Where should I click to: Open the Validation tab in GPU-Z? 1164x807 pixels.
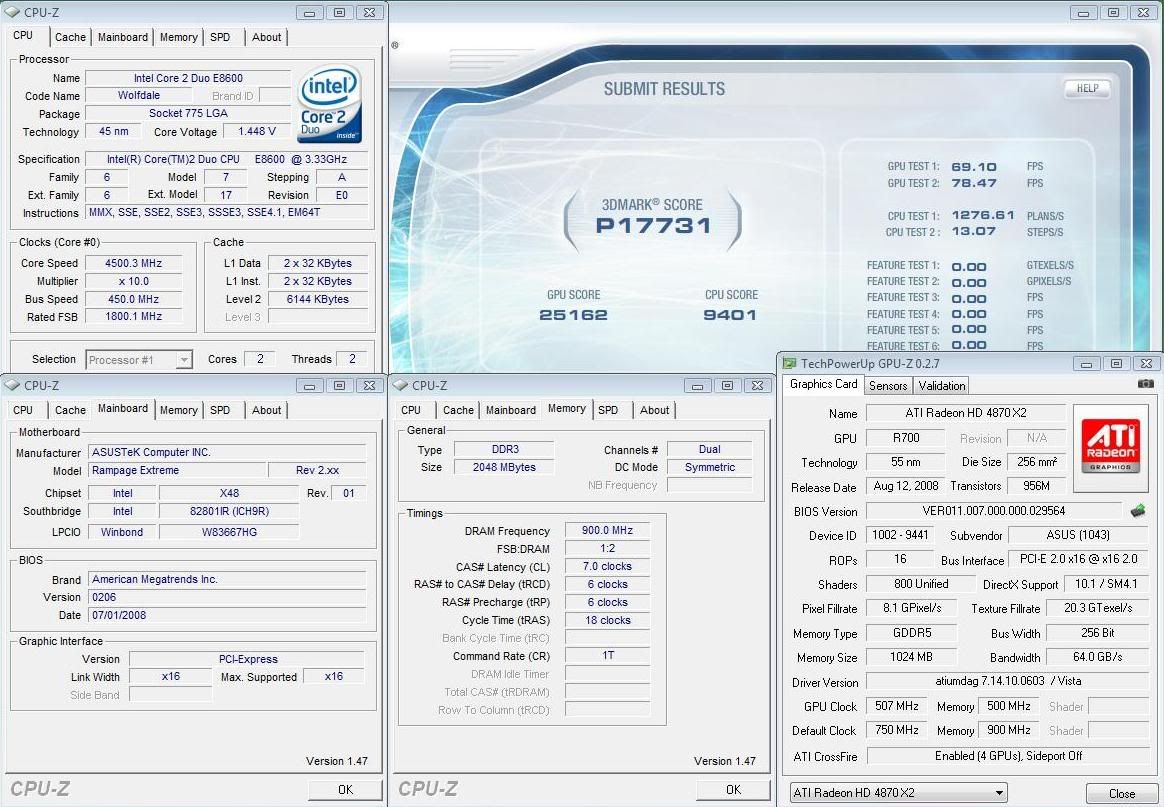tap(941, 385)
